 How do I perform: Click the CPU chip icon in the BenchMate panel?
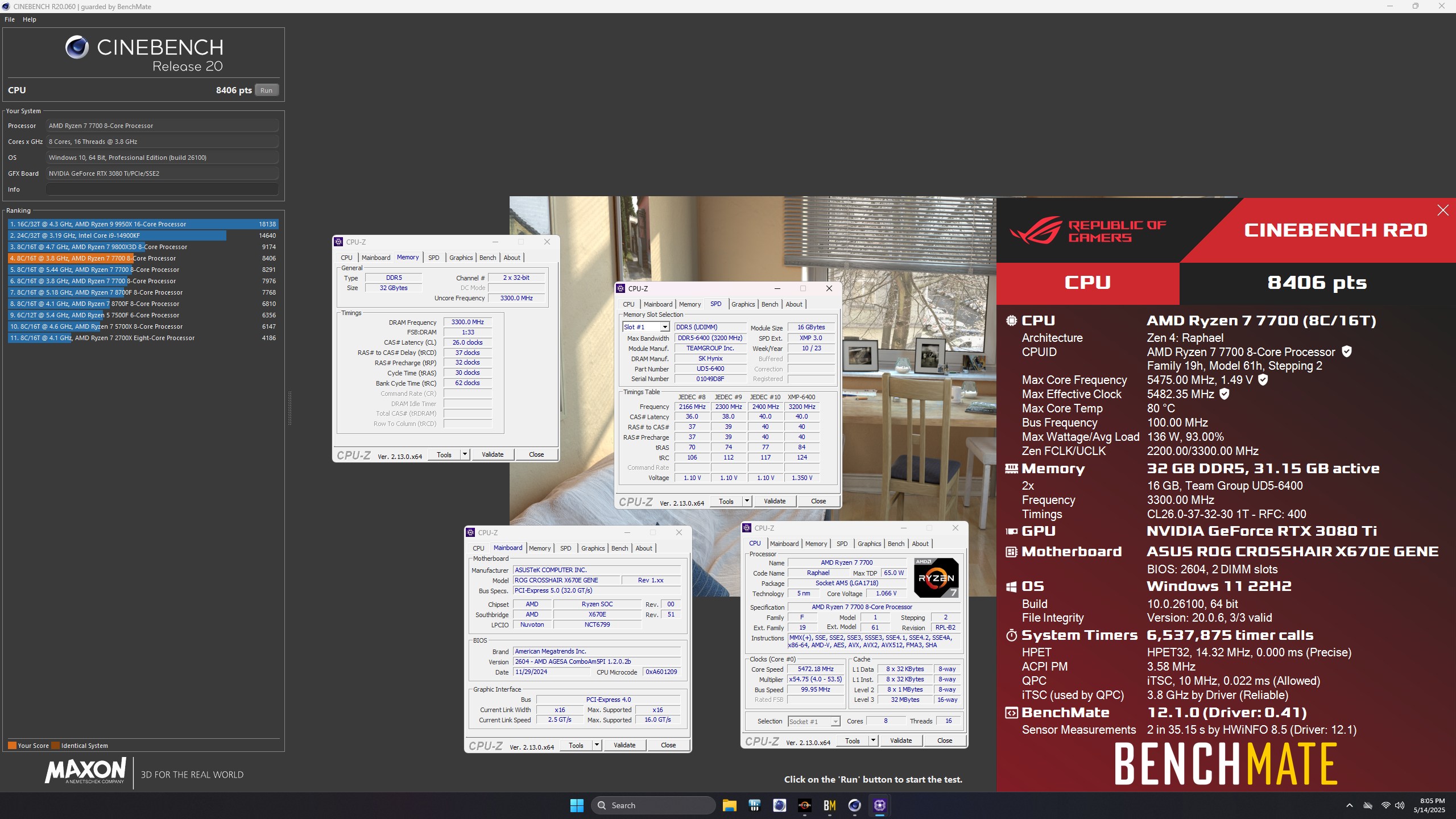pyautogui.click(x=1011, y=321)
